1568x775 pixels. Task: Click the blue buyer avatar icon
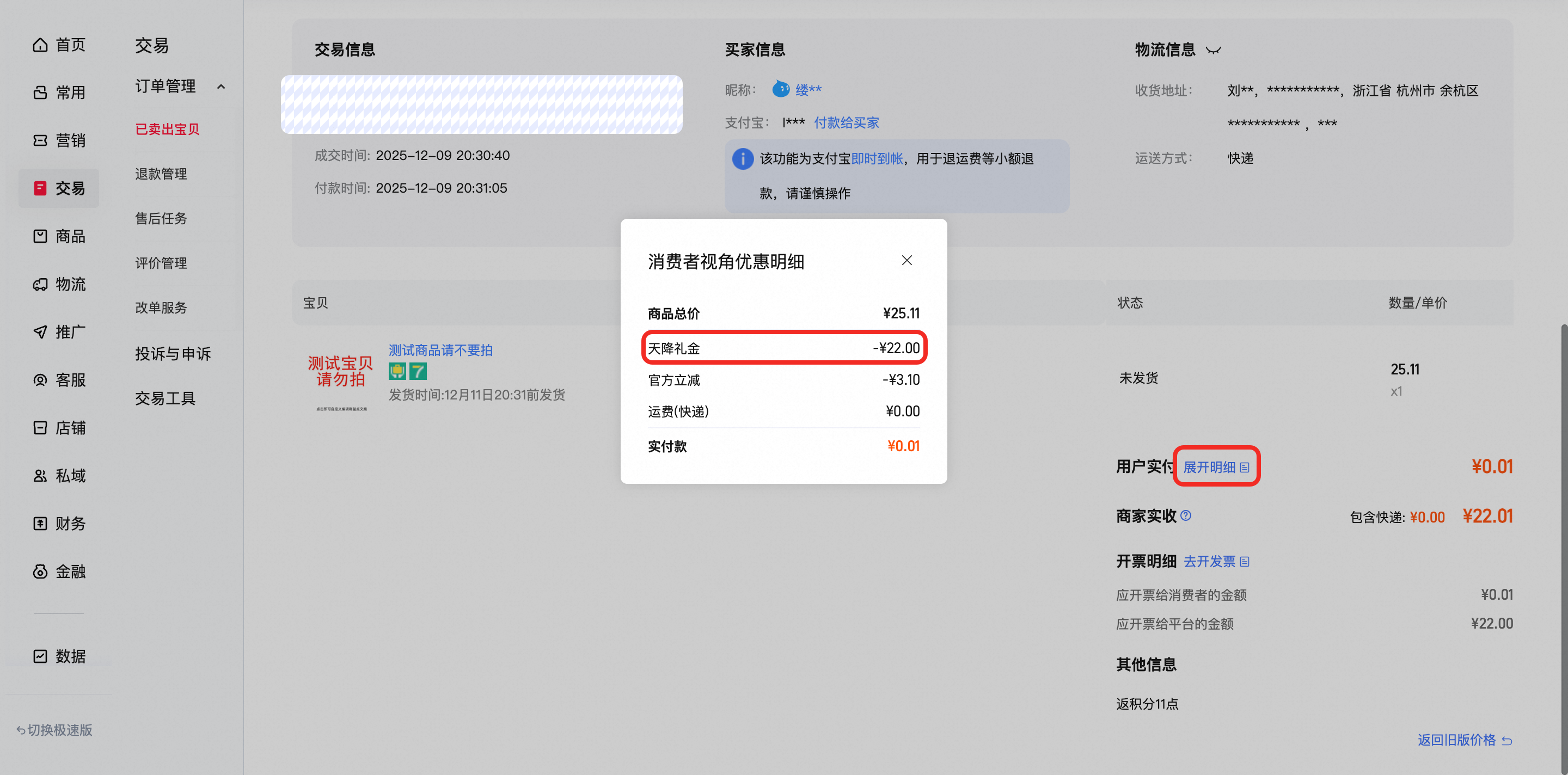pyautogui.click(x=780, y=89)
